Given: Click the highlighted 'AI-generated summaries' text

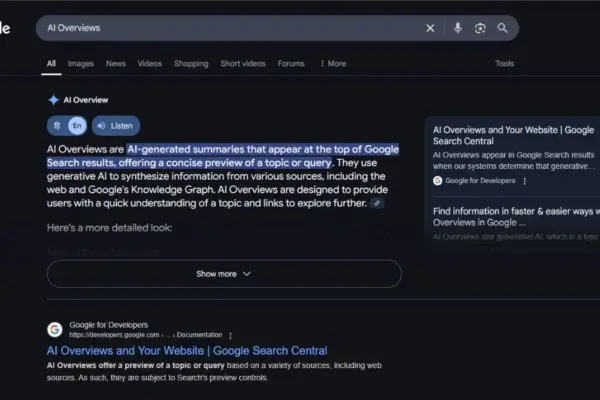Looking at the screenshot, I should (x=223, y=156).
